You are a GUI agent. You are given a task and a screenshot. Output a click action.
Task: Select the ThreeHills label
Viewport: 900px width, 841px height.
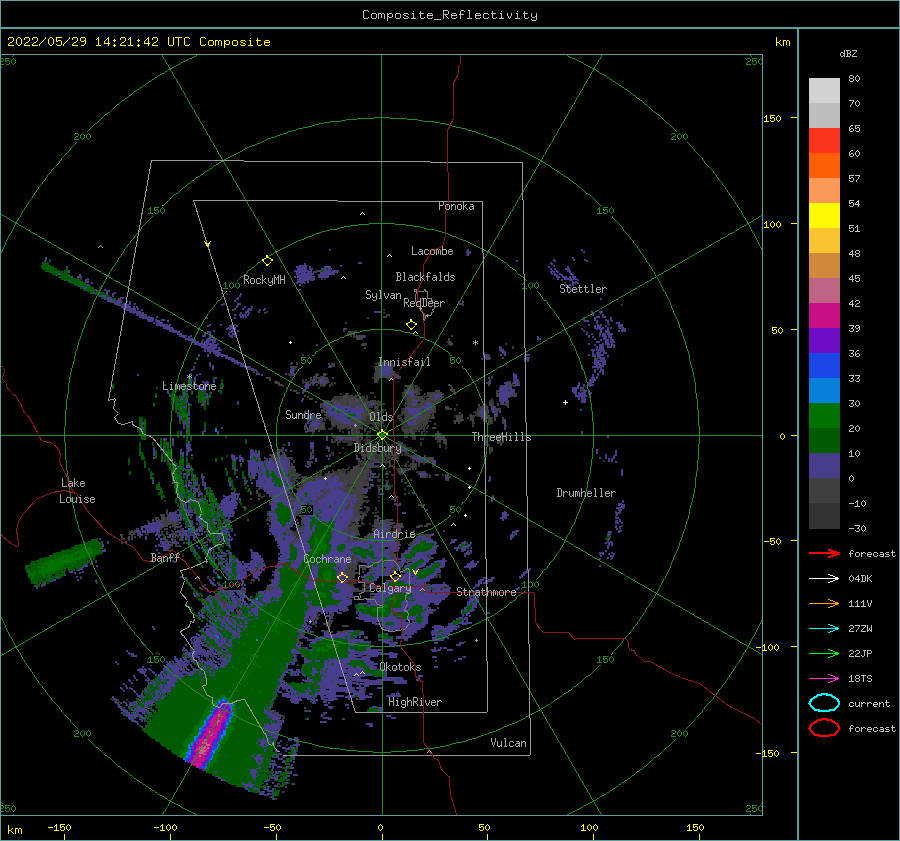(502, 437)
